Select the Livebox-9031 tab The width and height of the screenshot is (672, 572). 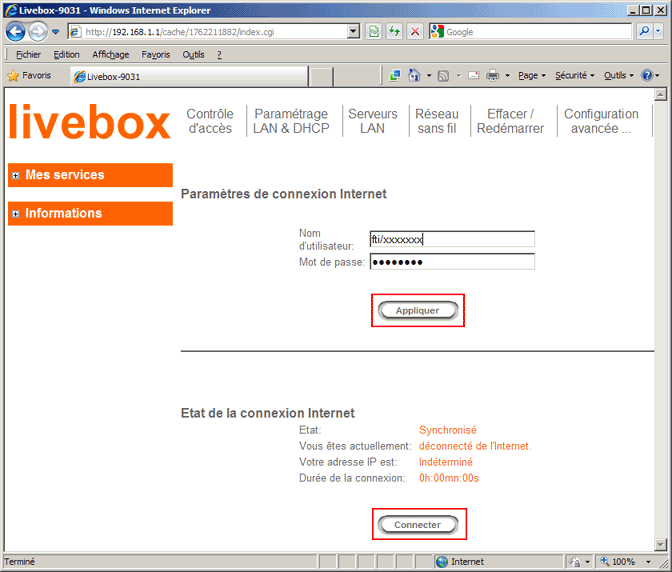click(189, 76)
